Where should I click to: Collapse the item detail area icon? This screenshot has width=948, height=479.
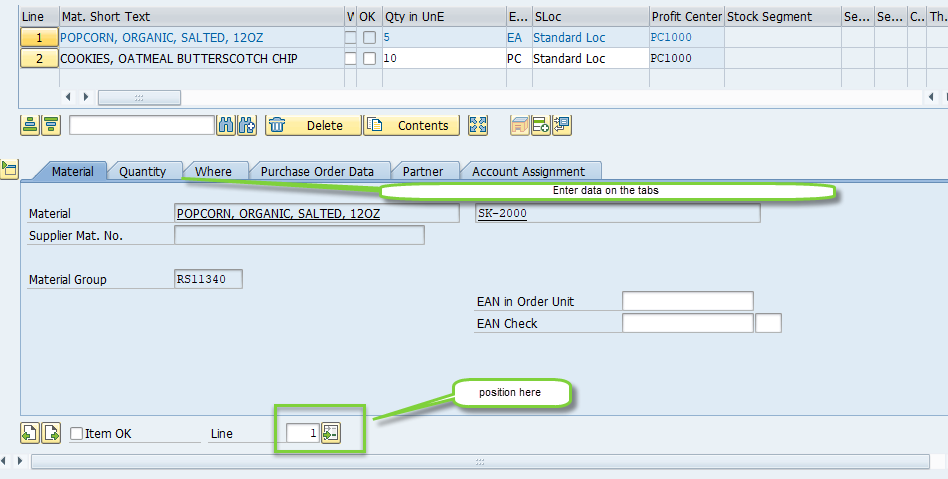click(10, 169)
